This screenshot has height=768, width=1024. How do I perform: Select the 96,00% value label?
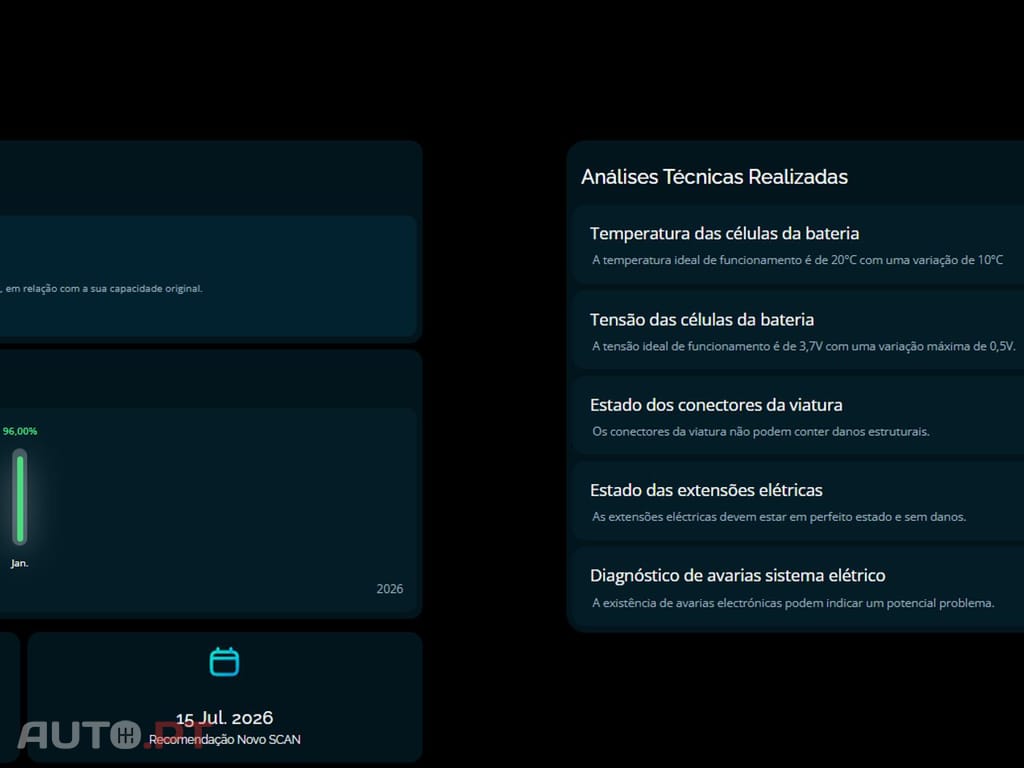(x=20, y=431)
